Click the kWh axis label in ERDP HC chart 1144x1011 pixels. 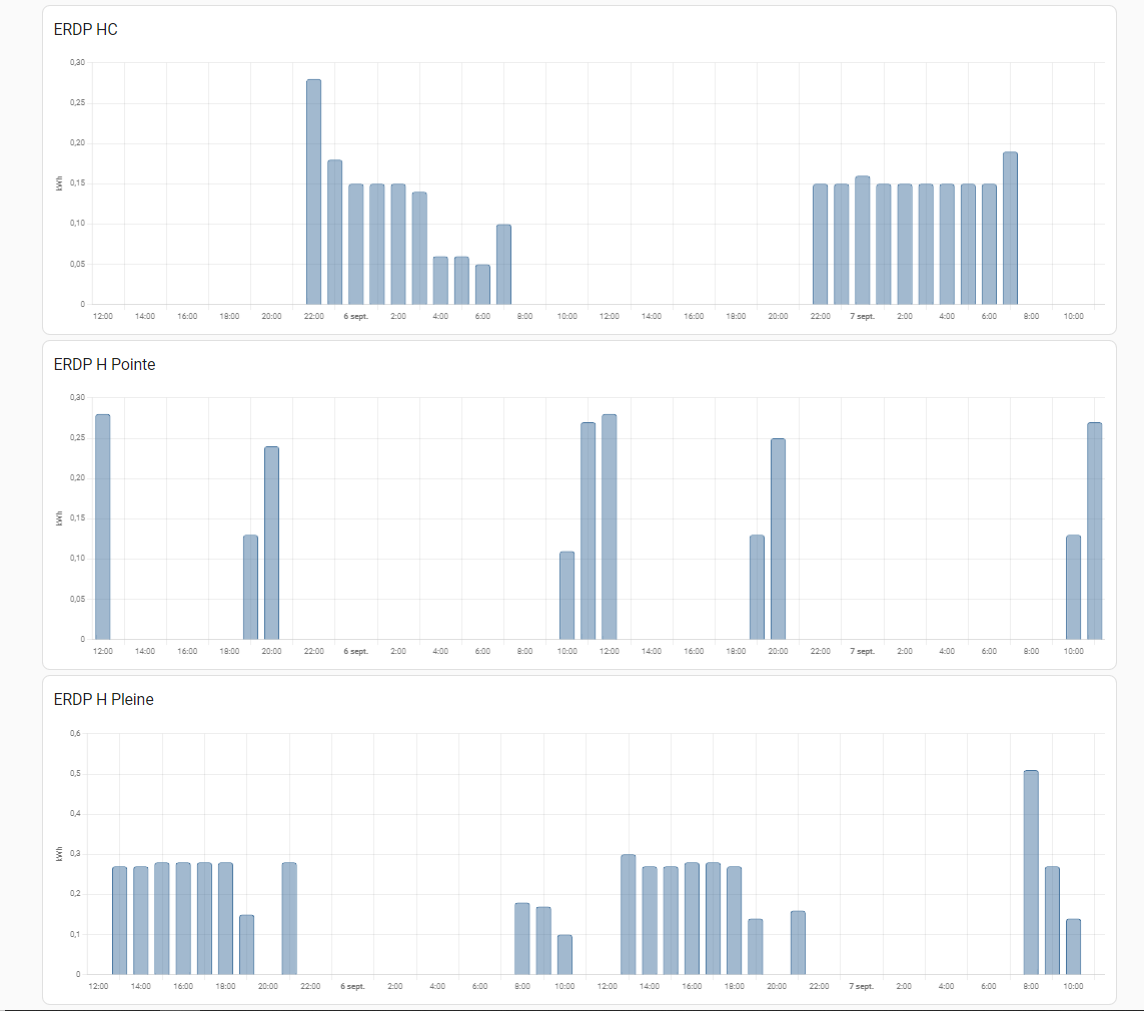(x=60, y=184)
